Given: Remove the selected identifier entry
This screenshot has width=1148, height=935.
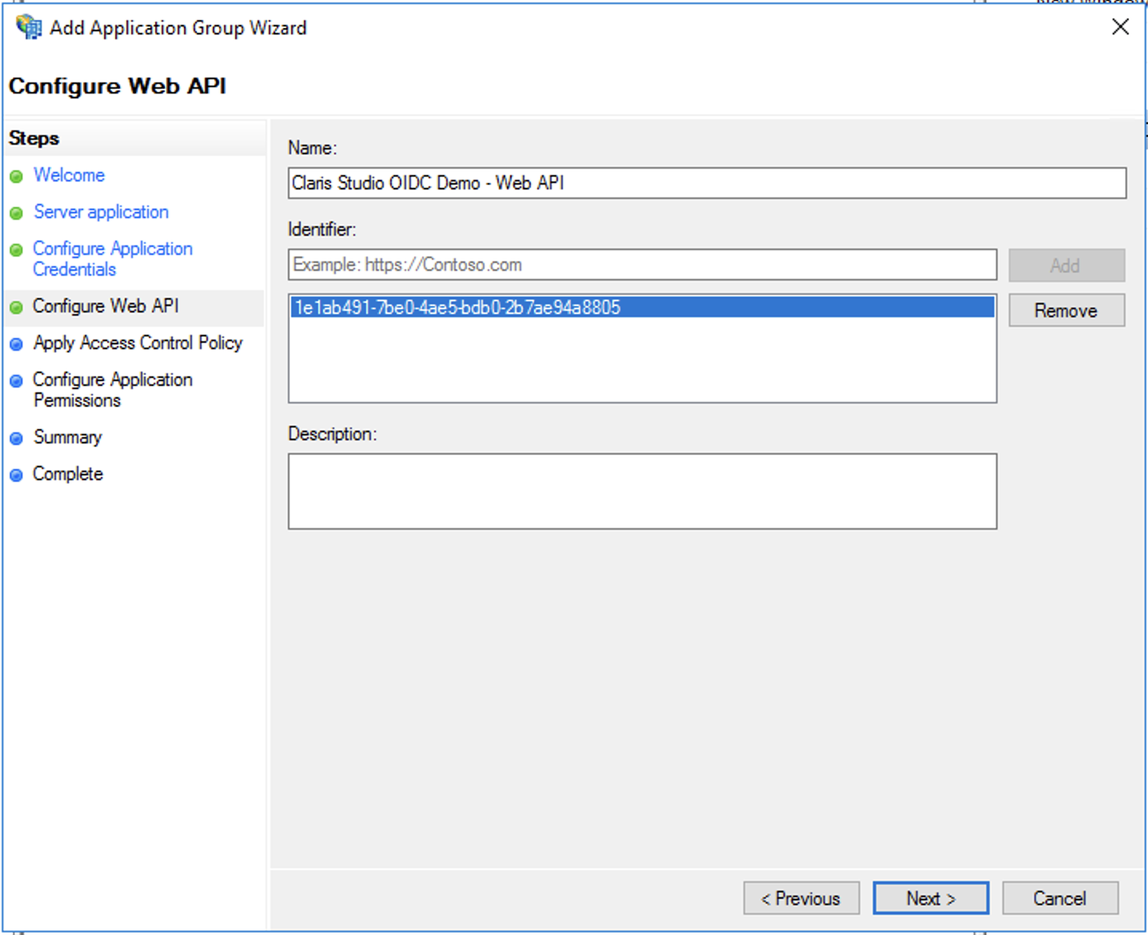Looking at the screenshot, I should click(x=1066, y=310).
